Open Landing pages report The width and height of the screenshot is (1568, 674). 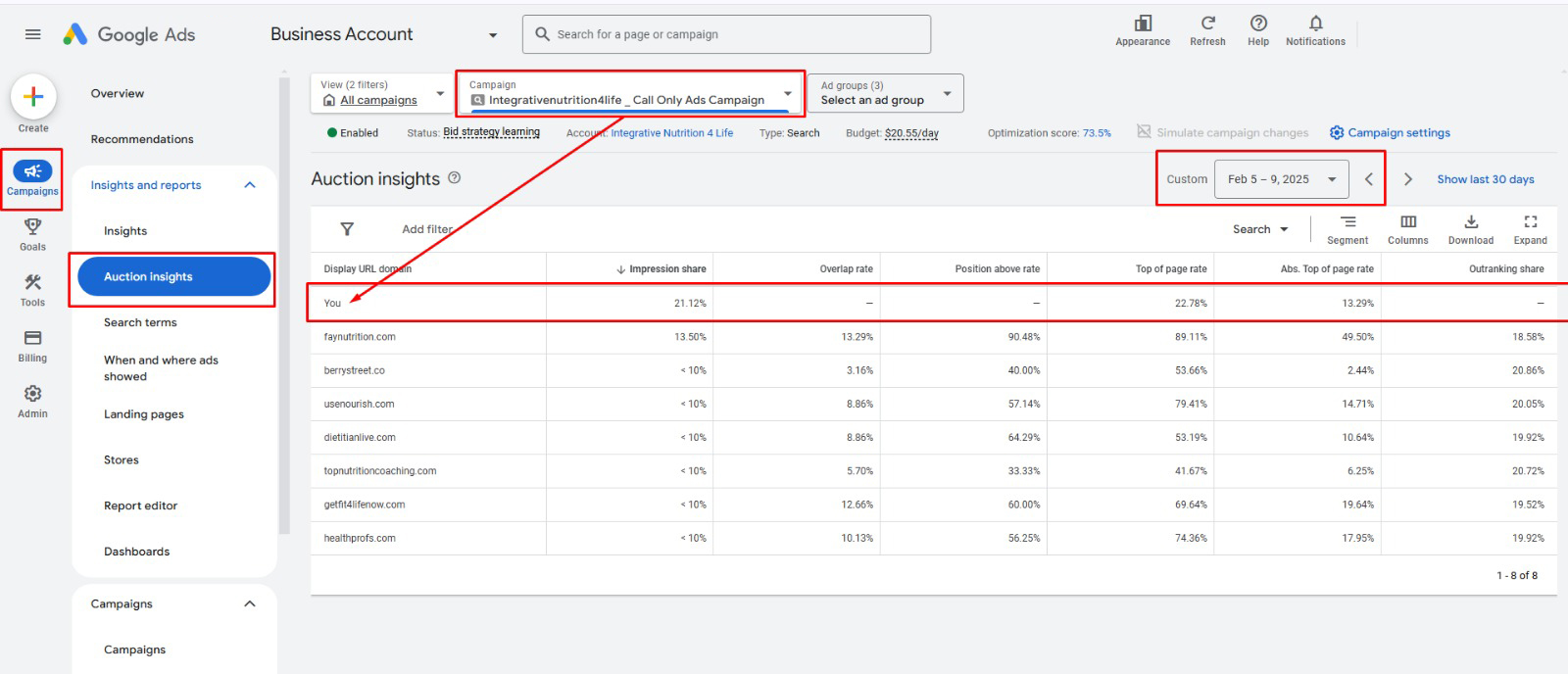coord(144,414)
